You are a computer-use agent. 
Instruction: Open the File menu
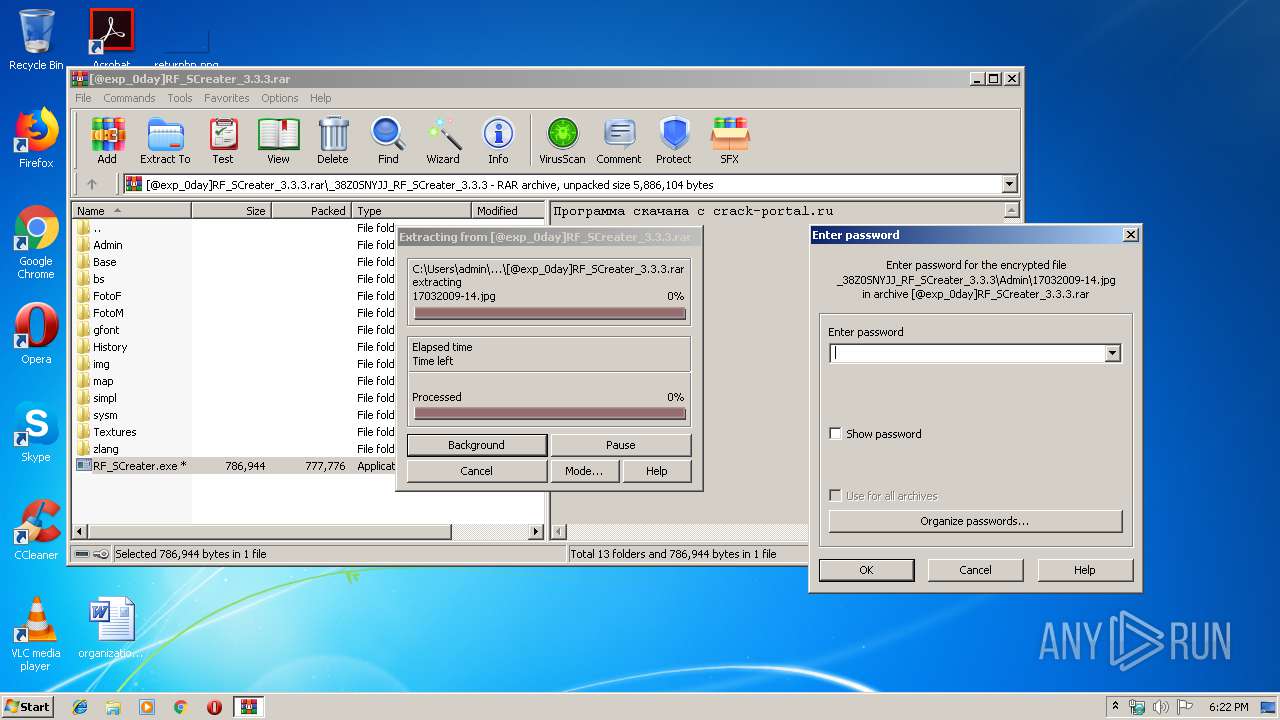83,98
